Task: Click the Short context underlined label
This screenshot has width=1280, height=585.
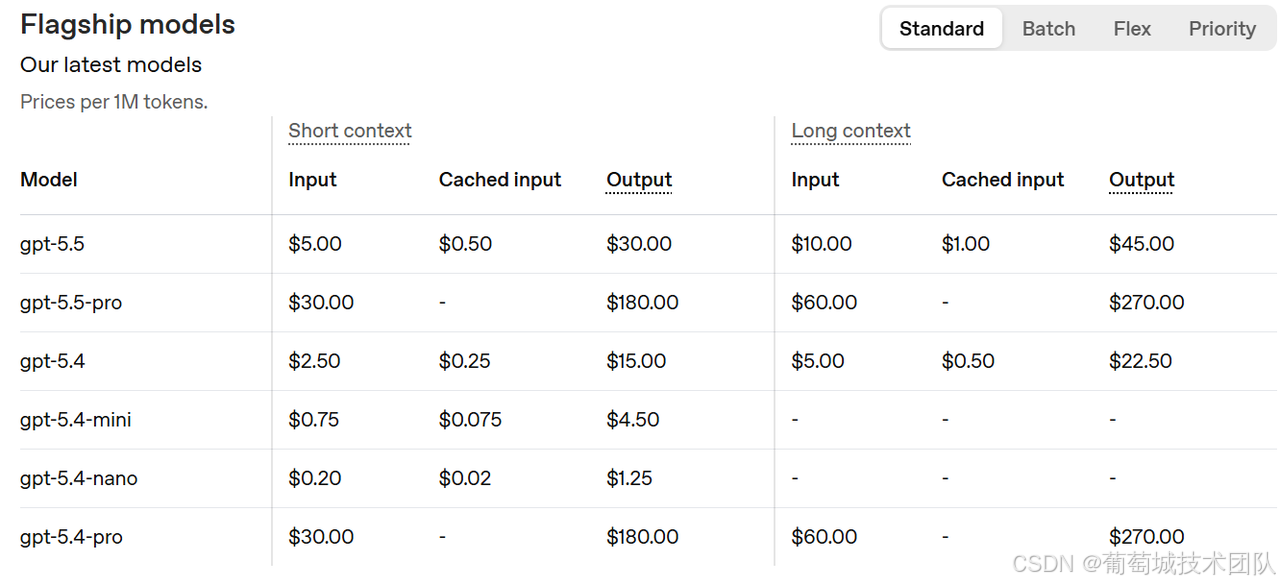Action: click(350, 131)
